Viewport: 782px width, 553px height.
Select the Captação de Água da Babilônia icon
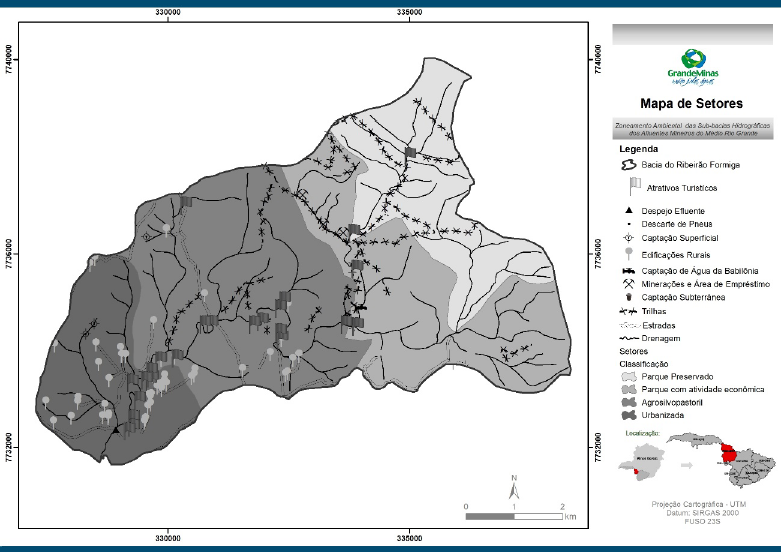coord(628,270)
